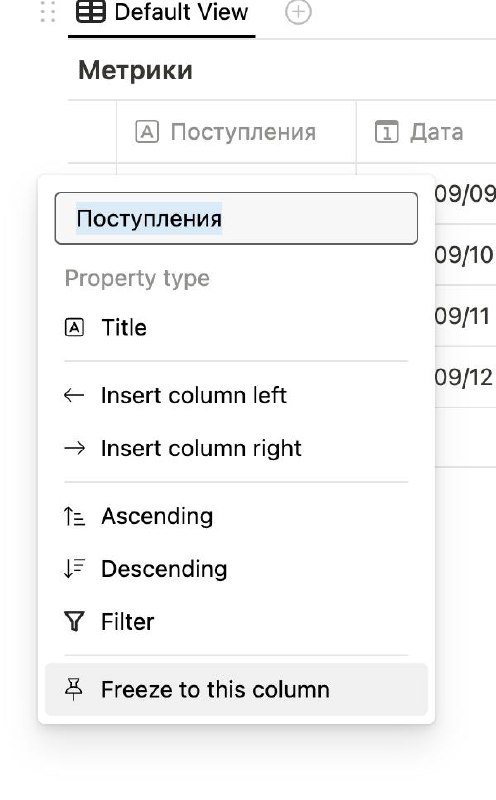Open the Default View tab
Screen dimensions: 496x800
click(162, 12)
